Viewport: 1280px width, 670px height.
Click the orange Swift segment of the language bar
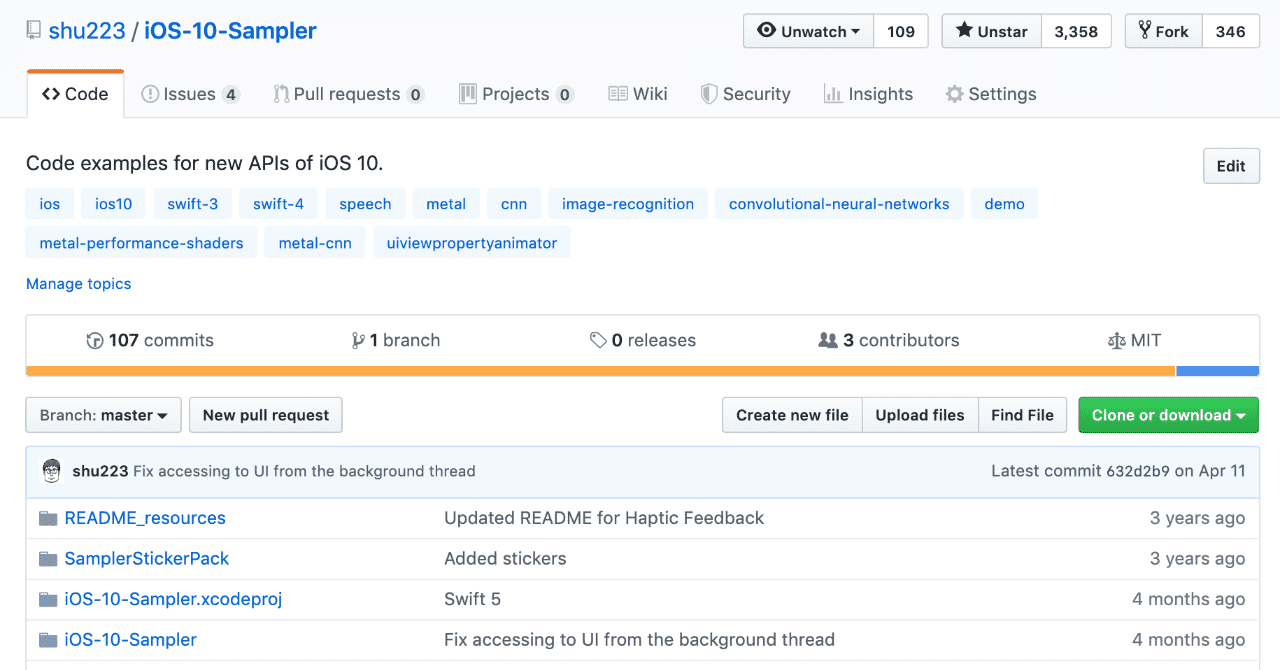pos(601,371)
